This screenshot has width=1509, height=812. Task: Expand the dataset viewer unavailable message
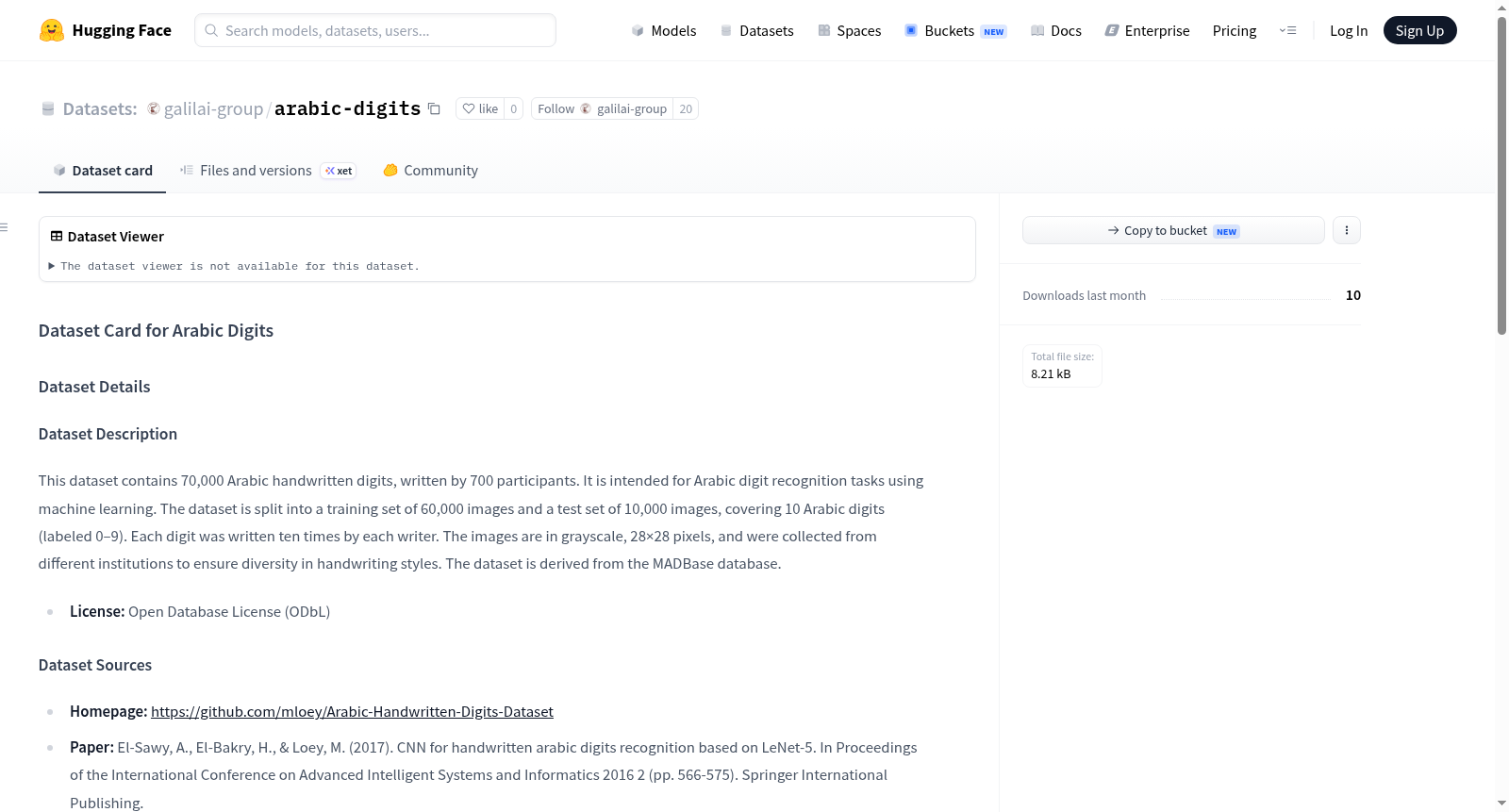(x=234, y=266)
